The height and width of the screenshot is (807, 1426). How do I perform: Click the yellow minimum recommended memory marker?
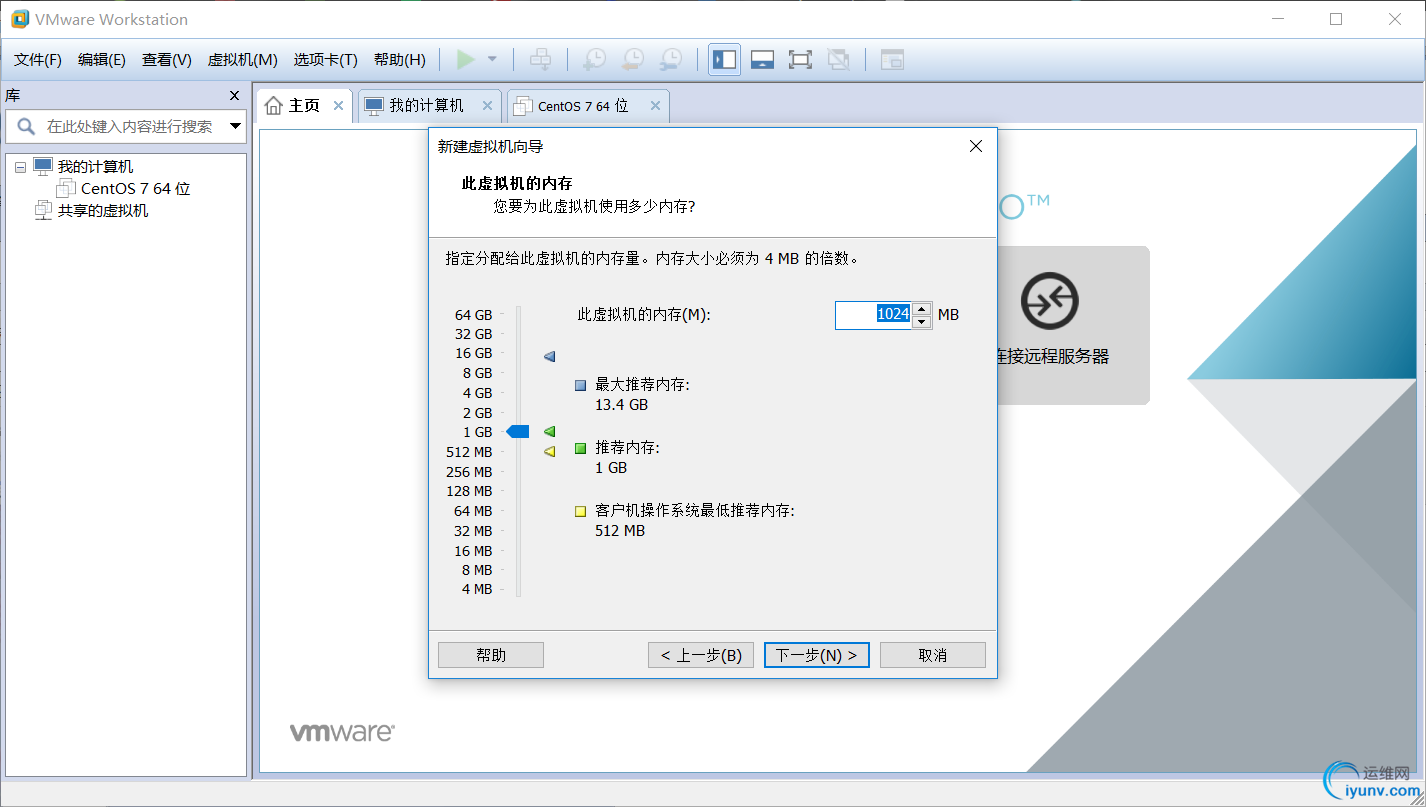click(x=549, y=452)
